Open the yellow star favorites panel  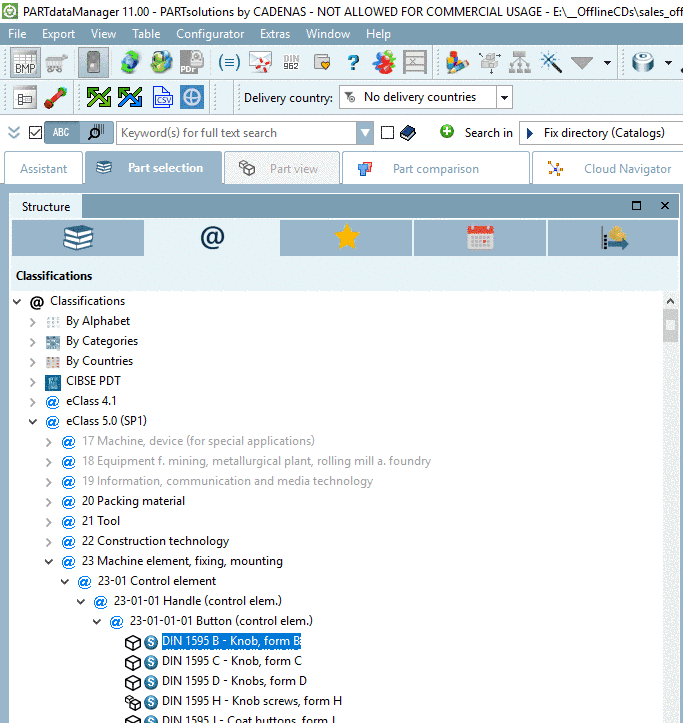click(346, 237)
